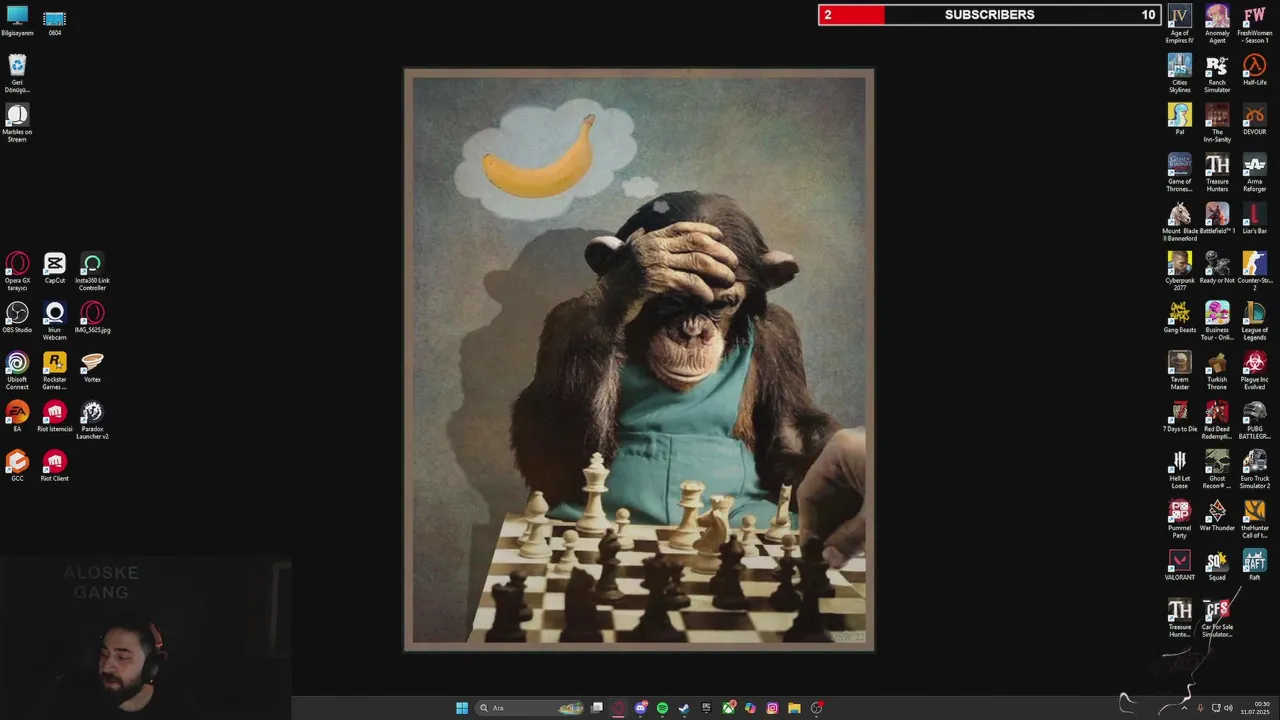Click PUBG BATTLEGROUNDS desktop icon
Viewport: 1280px width, 720px height.
click(x=1255, y=420)
